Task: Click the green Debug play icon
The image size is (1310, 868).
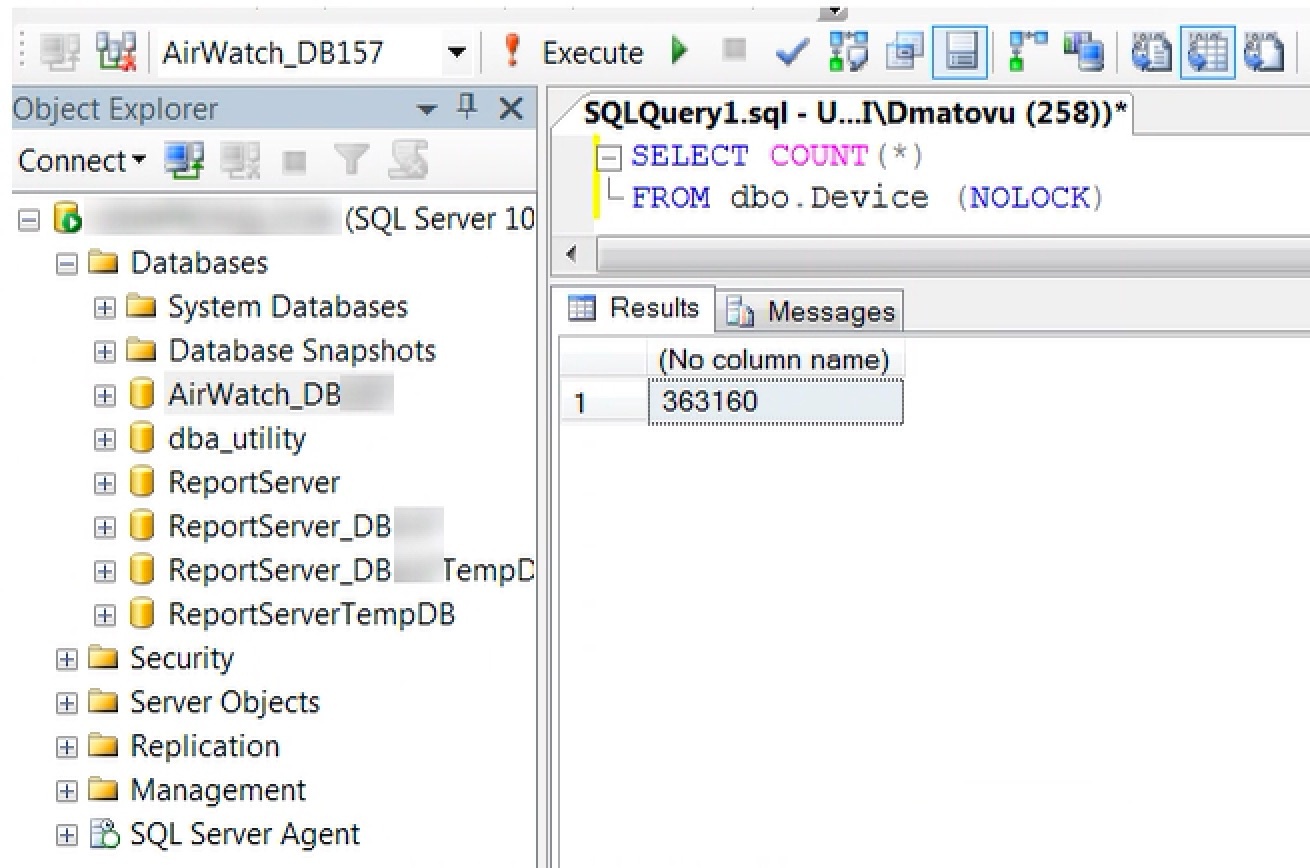Action: tap(680, 52)
